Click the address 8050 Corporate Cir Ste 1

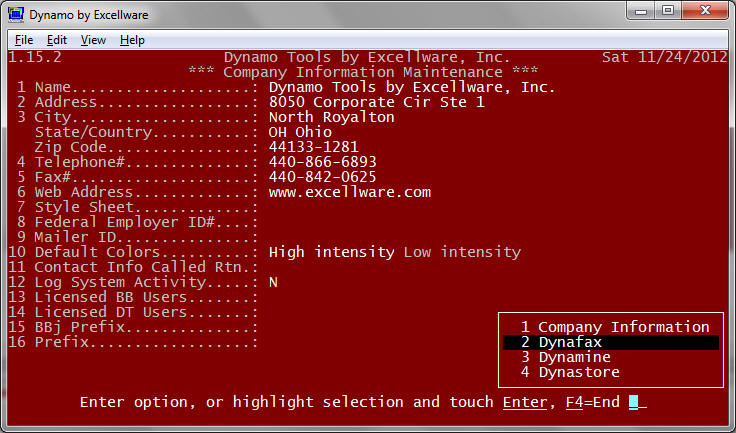(x=376, y=102)
